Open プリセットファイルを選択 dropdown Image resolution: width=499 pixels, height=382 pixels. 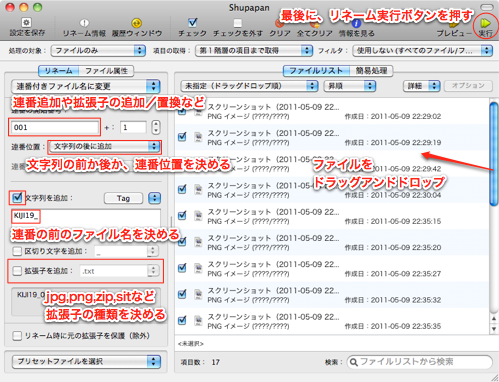point(86,362)
